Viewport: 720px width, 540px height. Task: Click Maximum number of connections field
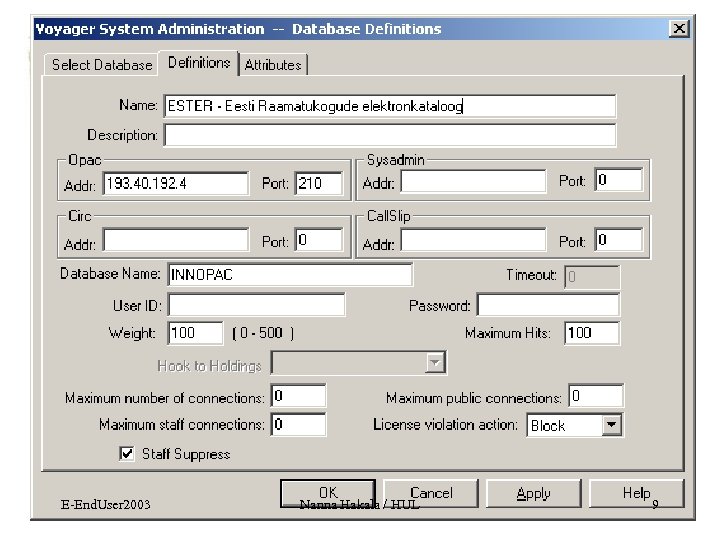click(x=298, y=396)
